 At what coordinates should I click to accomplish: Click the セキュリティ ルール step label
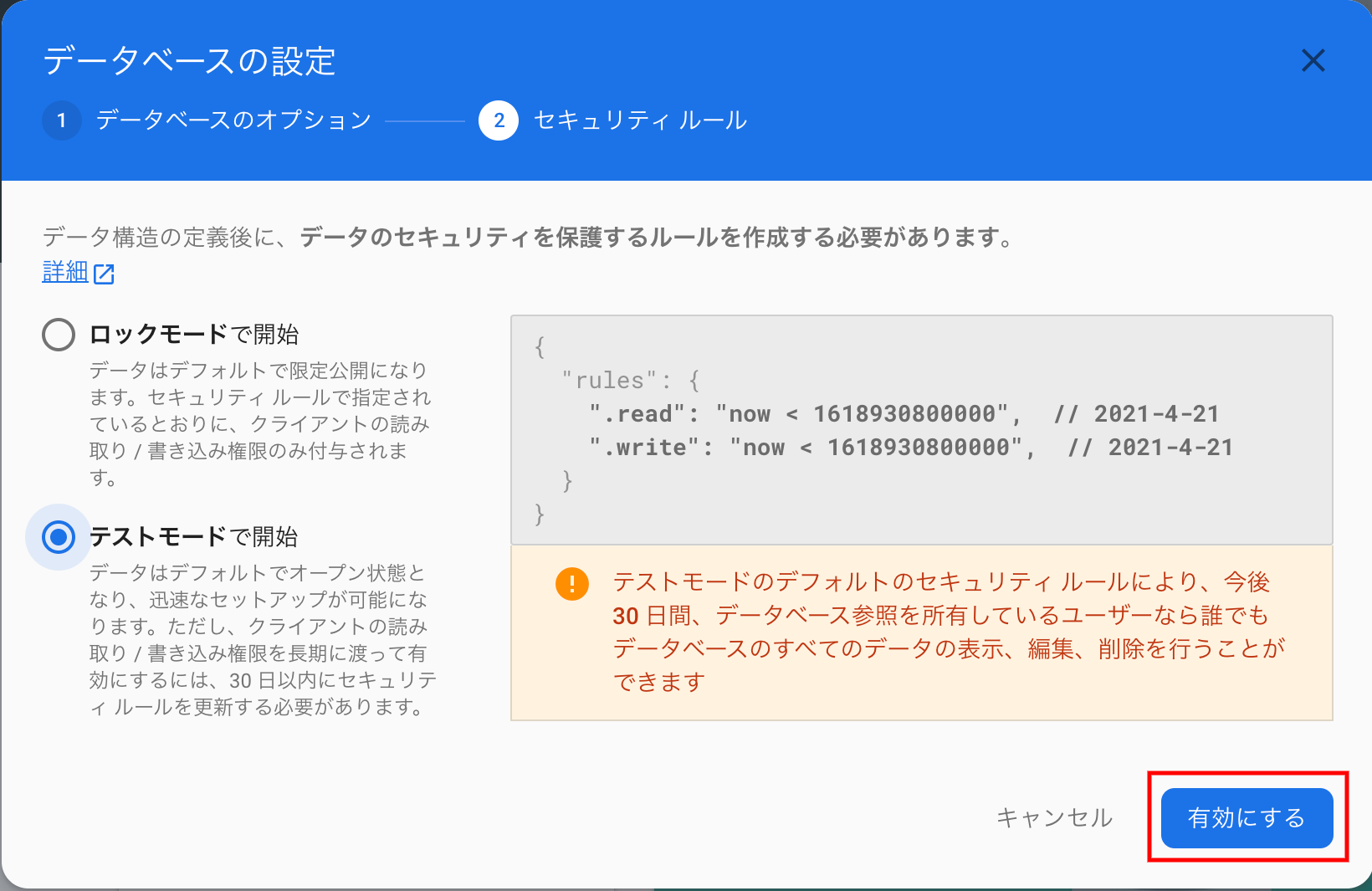[x=640, y=120]
